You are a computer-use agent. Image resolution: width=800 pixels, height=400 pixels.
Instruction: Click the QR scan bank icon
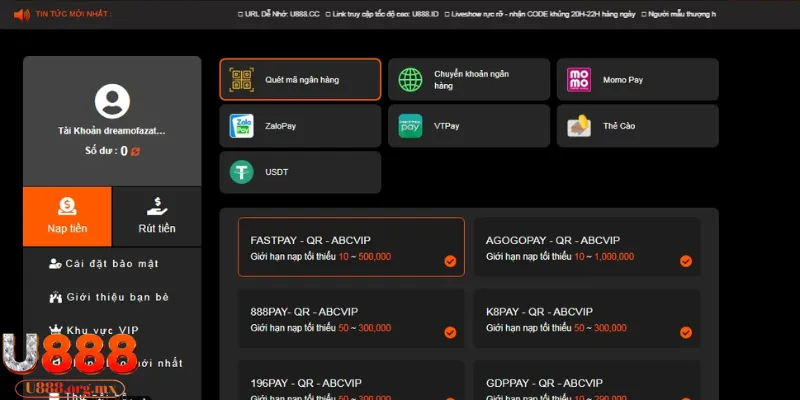[x=241, y=79]
